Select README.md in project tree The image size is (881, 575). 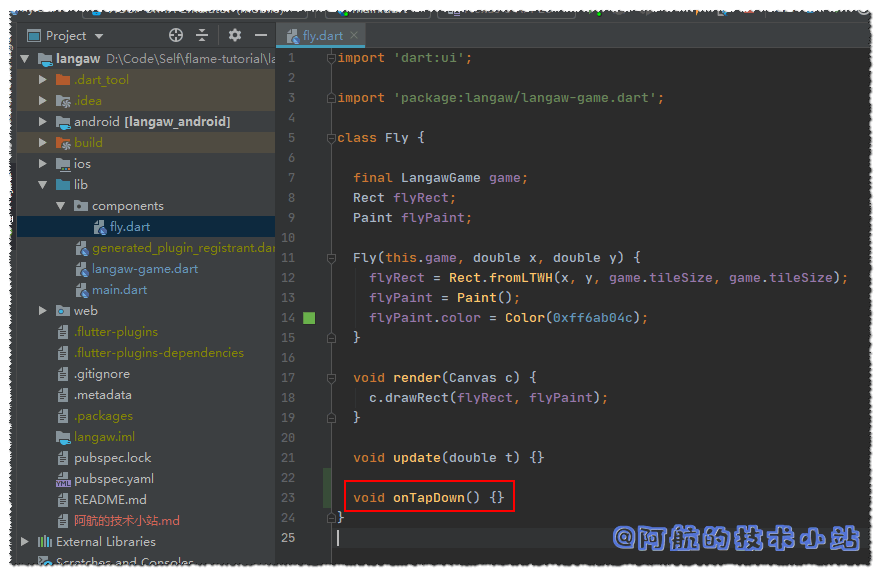(x=110, y=500)
